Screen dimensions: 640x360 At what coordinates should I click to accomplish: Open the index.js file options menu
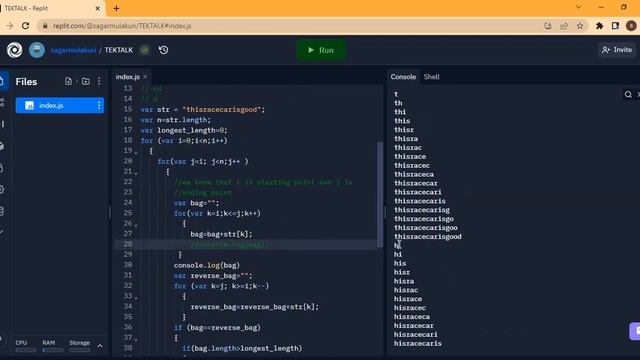pyautogui.click(x=99, y=106)
